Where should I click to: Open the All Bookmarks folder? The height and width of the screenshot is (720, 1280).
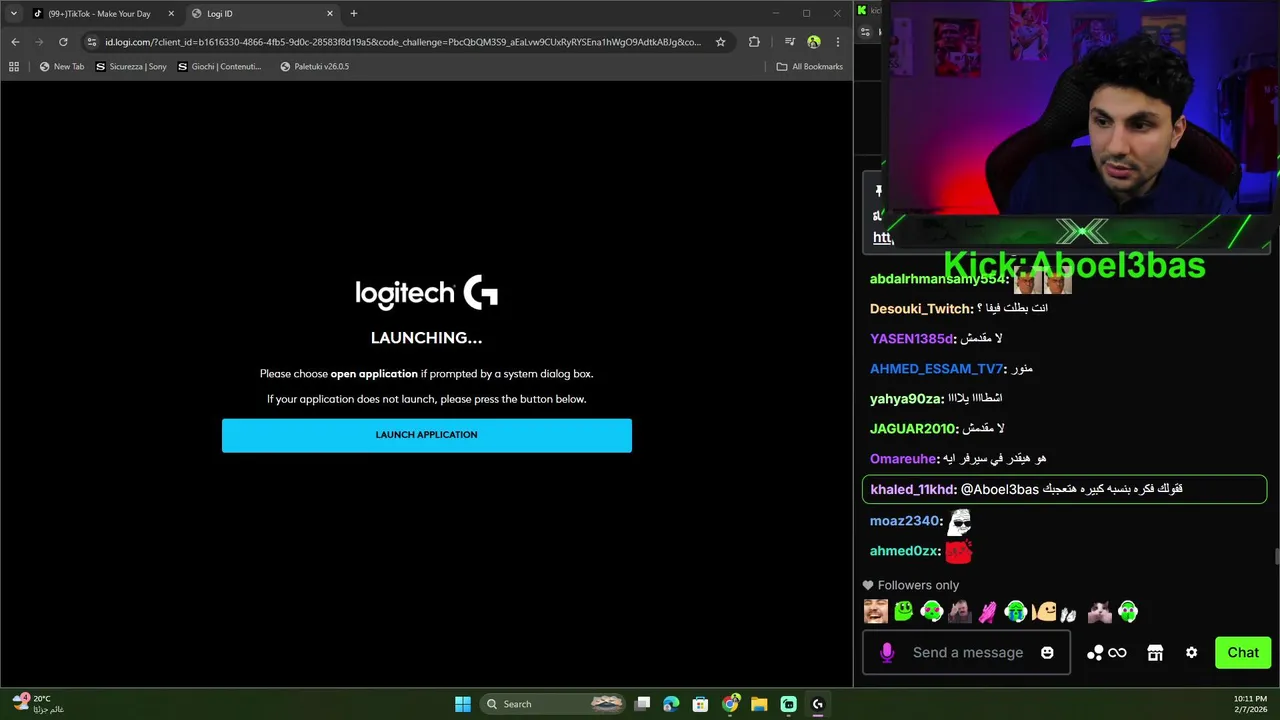pos(810,67)
